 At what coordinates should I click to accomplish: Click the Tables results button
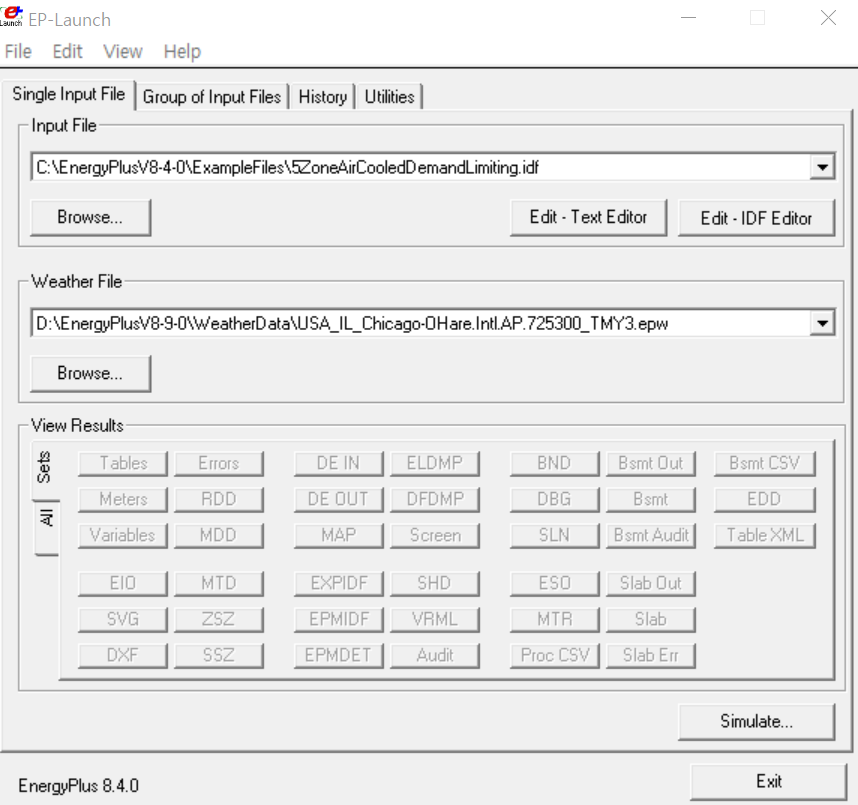123,463
